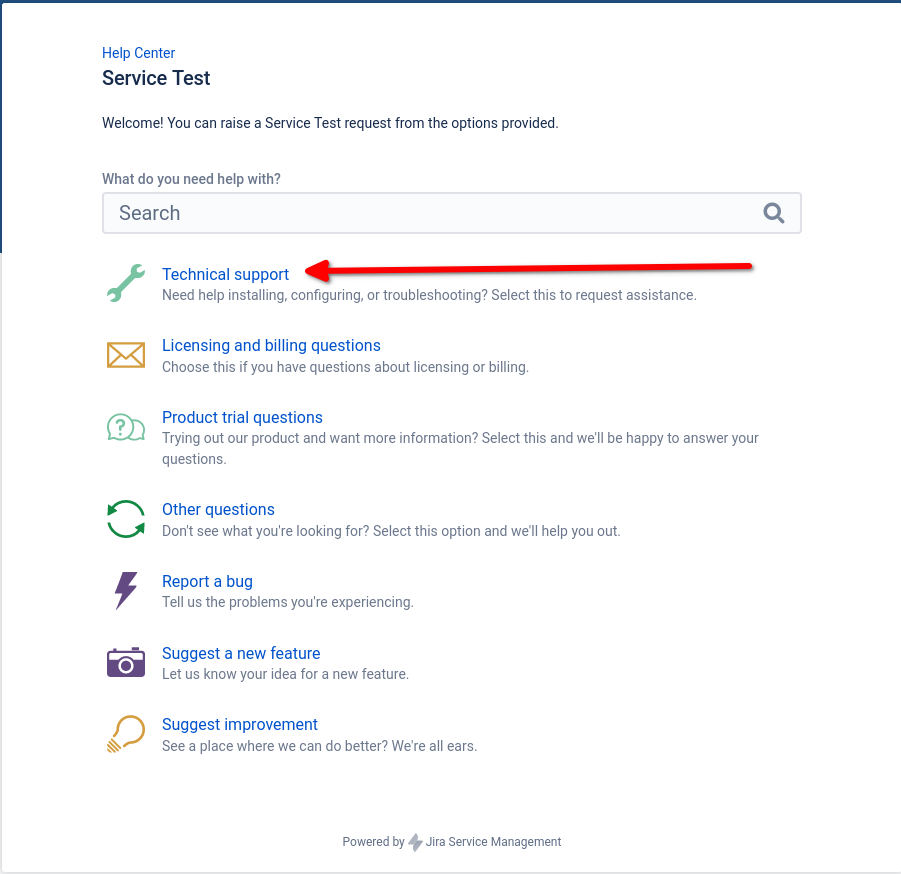Screen dimensions: 901x874
Task: Open Licensing and billing questions request
Action: (271, 345)
